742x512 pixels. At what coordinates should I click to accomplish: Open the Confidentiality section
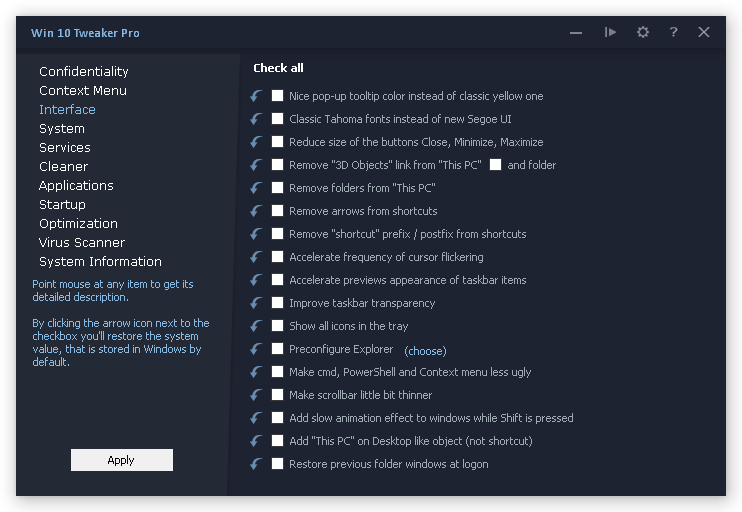[84, 72]
